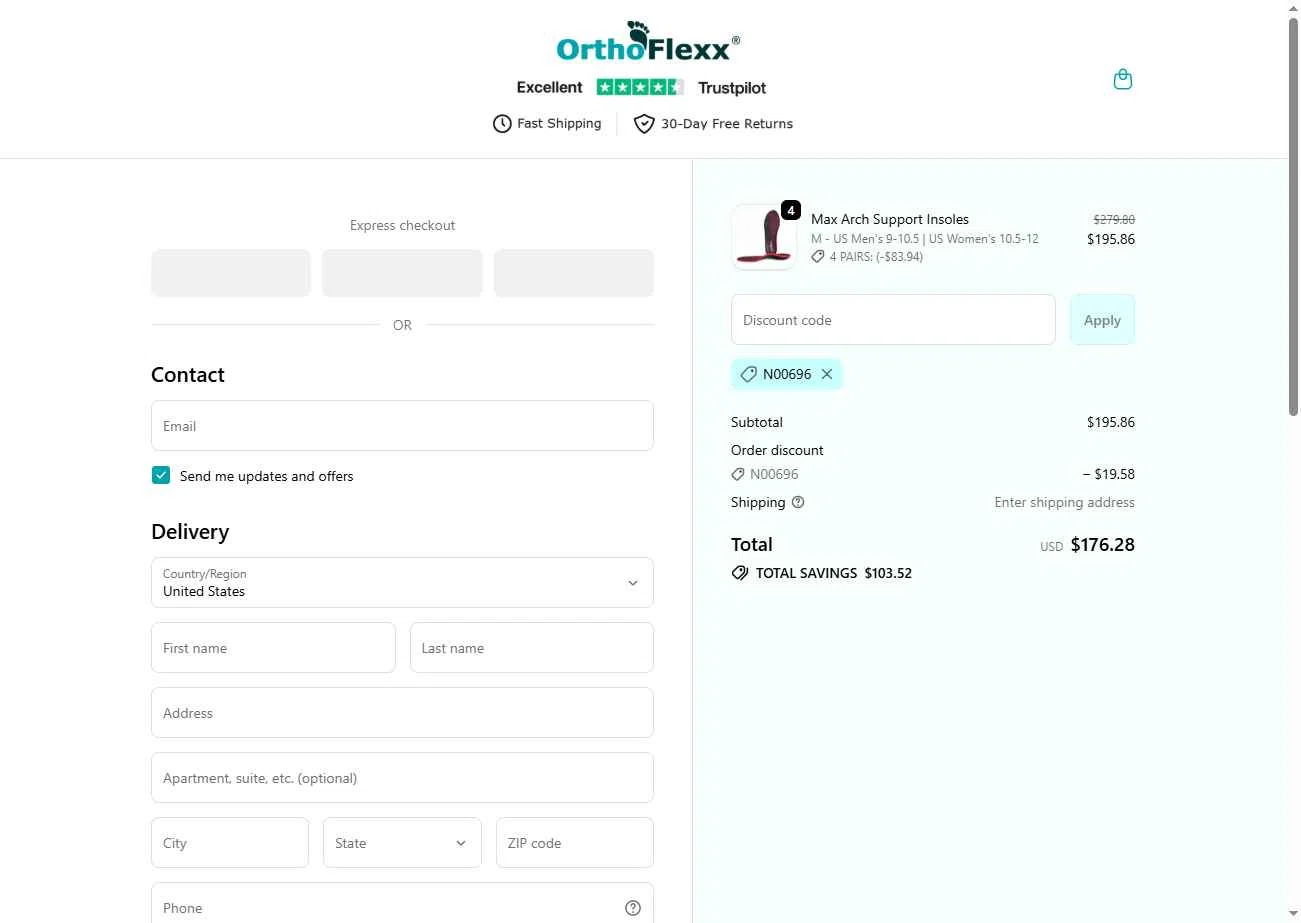Click the OrthoFlexx logo

point(648,42)
